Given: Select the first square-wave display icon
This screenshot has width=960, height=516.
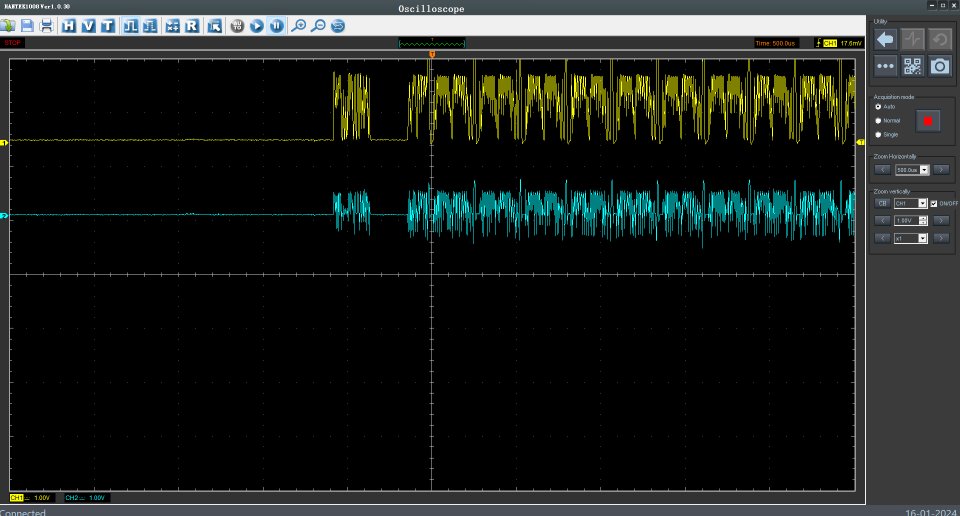Looking at the screenshot, I should coord(130,26).
